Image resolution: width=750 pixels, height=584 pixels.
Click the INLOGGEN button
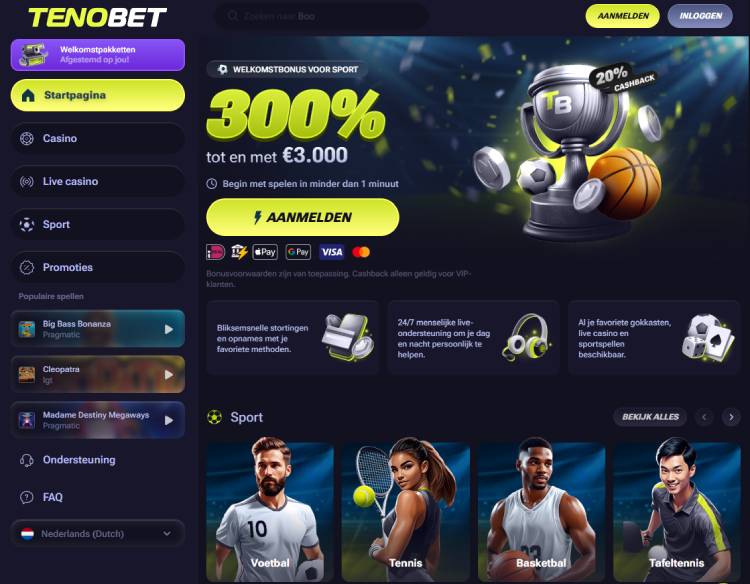(700, 16)
